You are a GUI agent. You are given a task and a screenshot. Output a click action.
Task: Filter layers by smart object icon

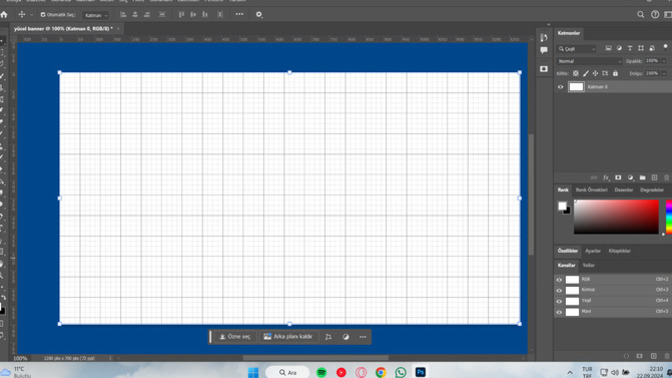coord(652,48)
